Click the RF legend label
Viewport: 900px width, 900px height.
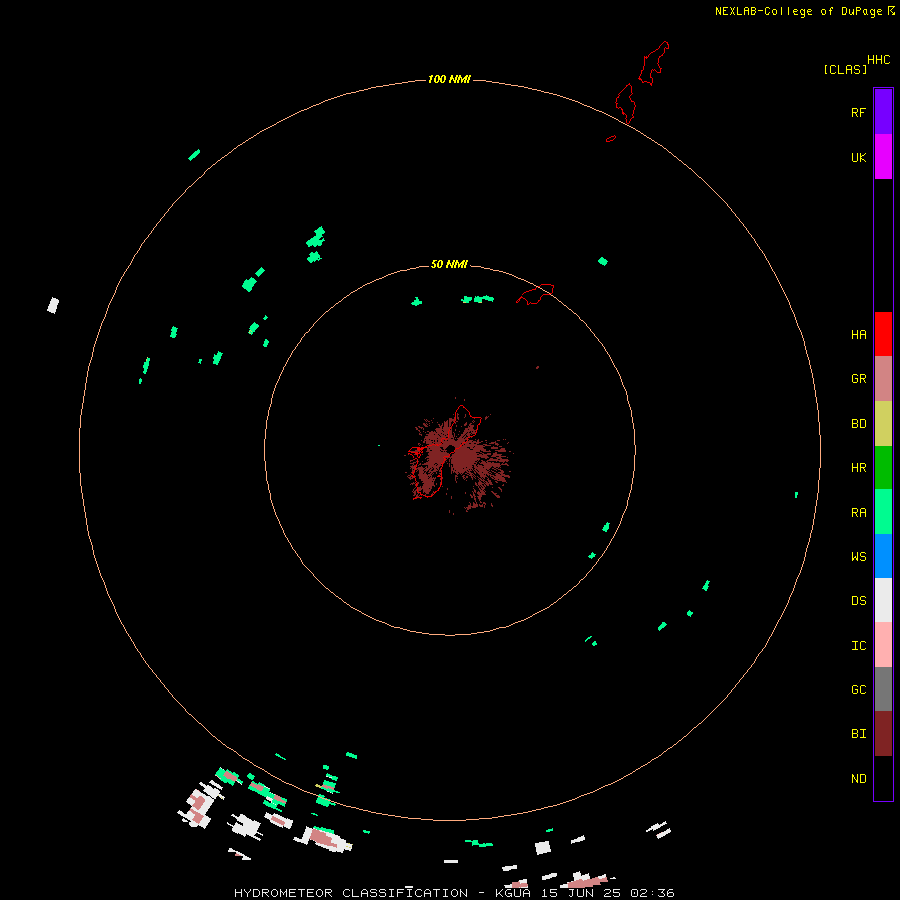click(x=858, y=112)
